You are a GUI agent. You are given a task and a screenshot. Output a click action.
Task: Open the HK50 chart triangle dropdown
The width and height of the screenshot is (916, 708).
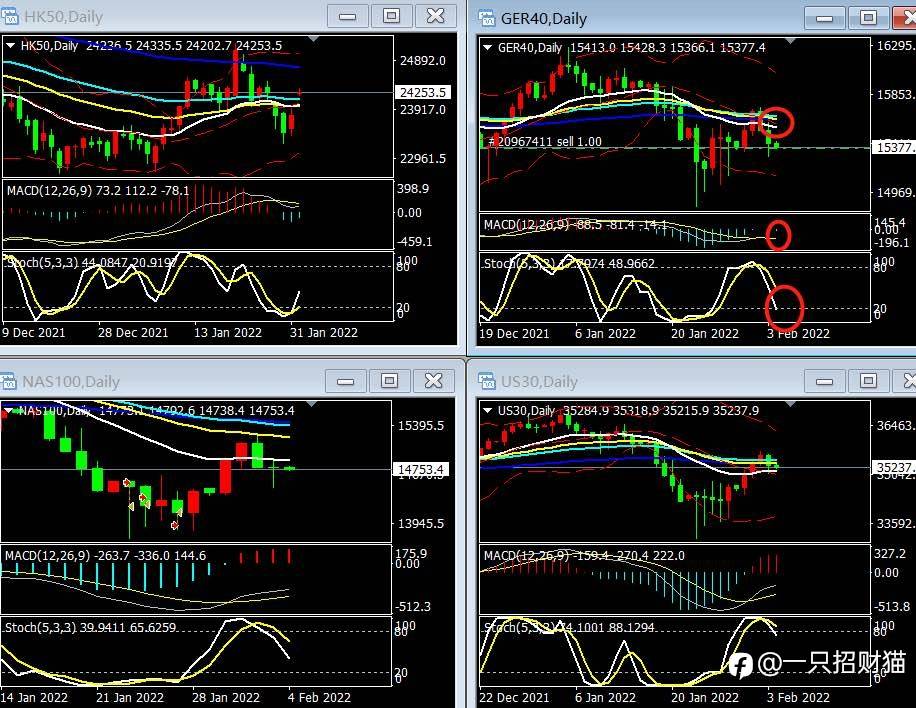click(x=10, y=45)
